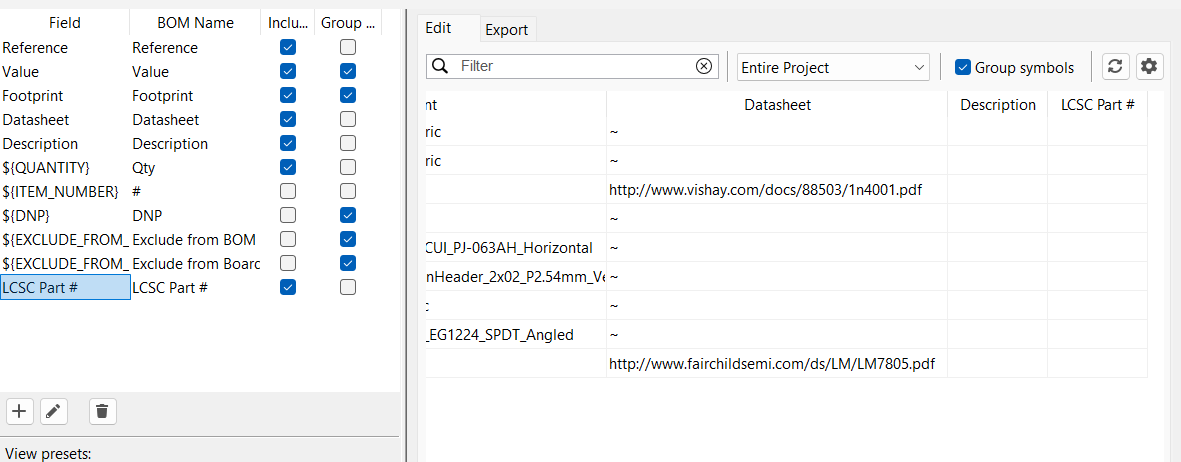Add a new field with plus icon
The image size is (1181, 462).
click(19, 411)
